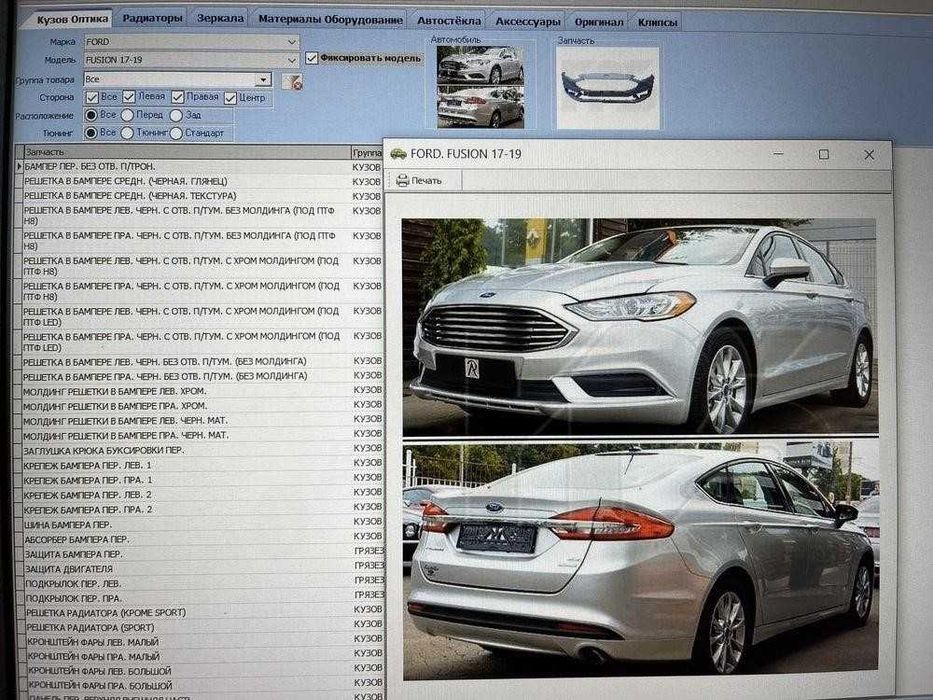
Task: Switch to the 'Зеркала' tab
Action: [220, 18]
